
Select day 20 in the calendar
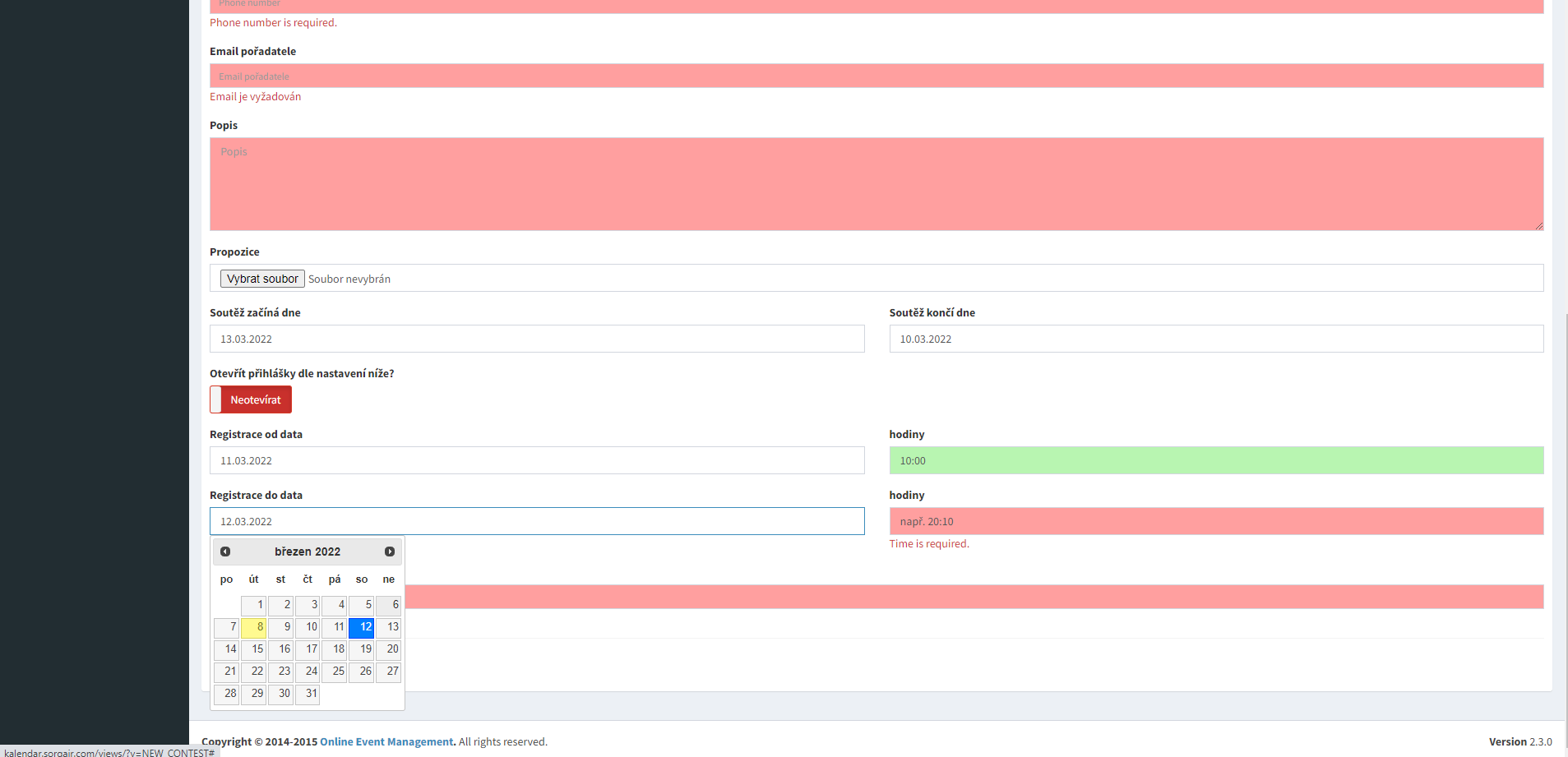[389, 650]
